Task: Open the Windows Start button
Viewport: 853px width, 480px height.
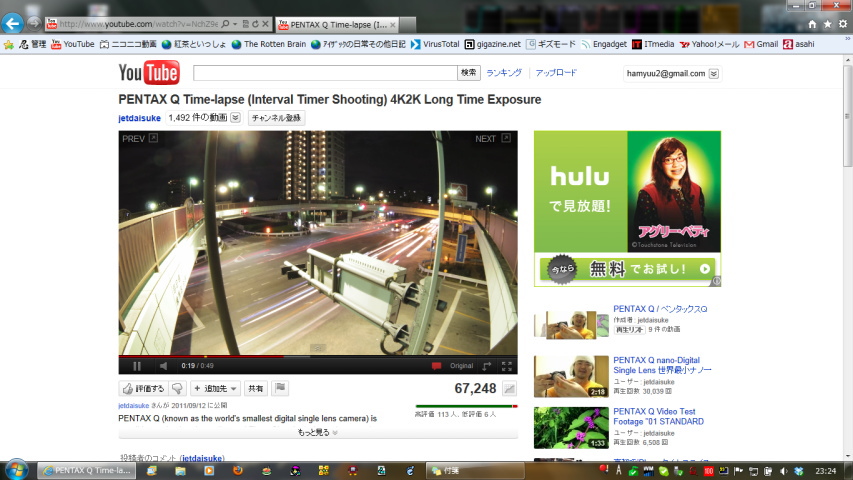Action: (16, 470)
